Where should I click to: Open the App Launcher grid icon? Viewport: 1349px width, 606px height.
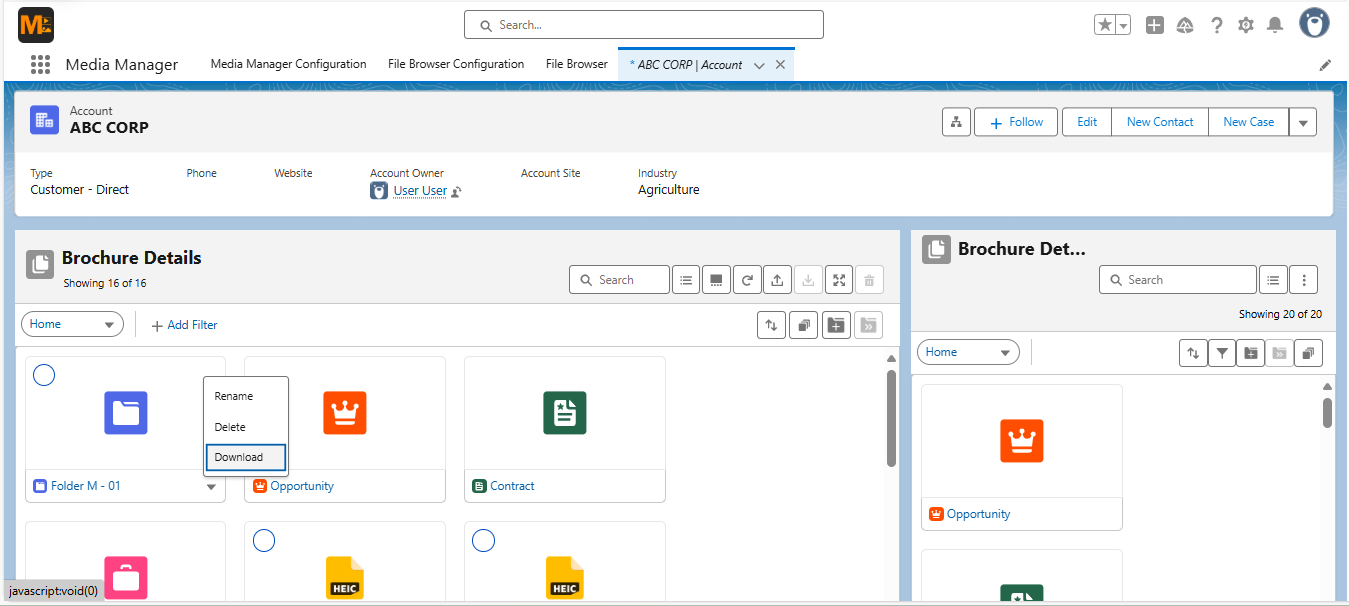point(40,64)
